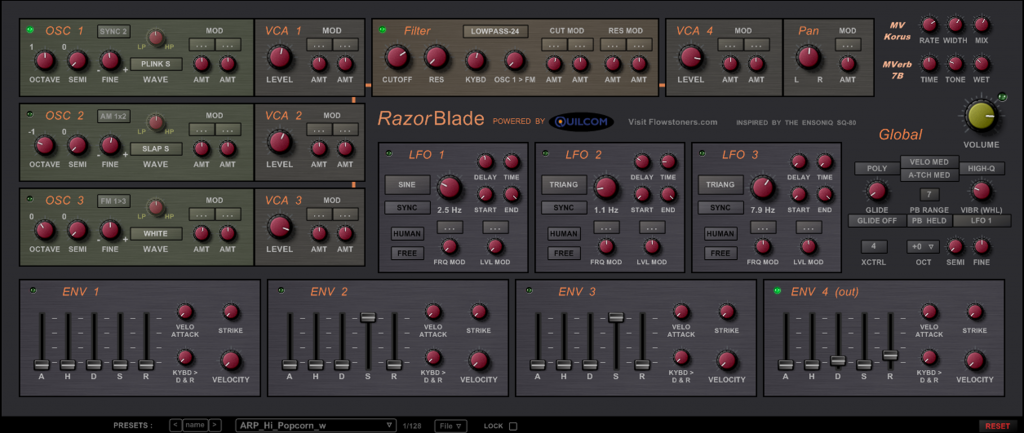The width and height of the screenshot is (1024, 433).
Task: Click the Pan L/R knob
Action: (806, 59)
